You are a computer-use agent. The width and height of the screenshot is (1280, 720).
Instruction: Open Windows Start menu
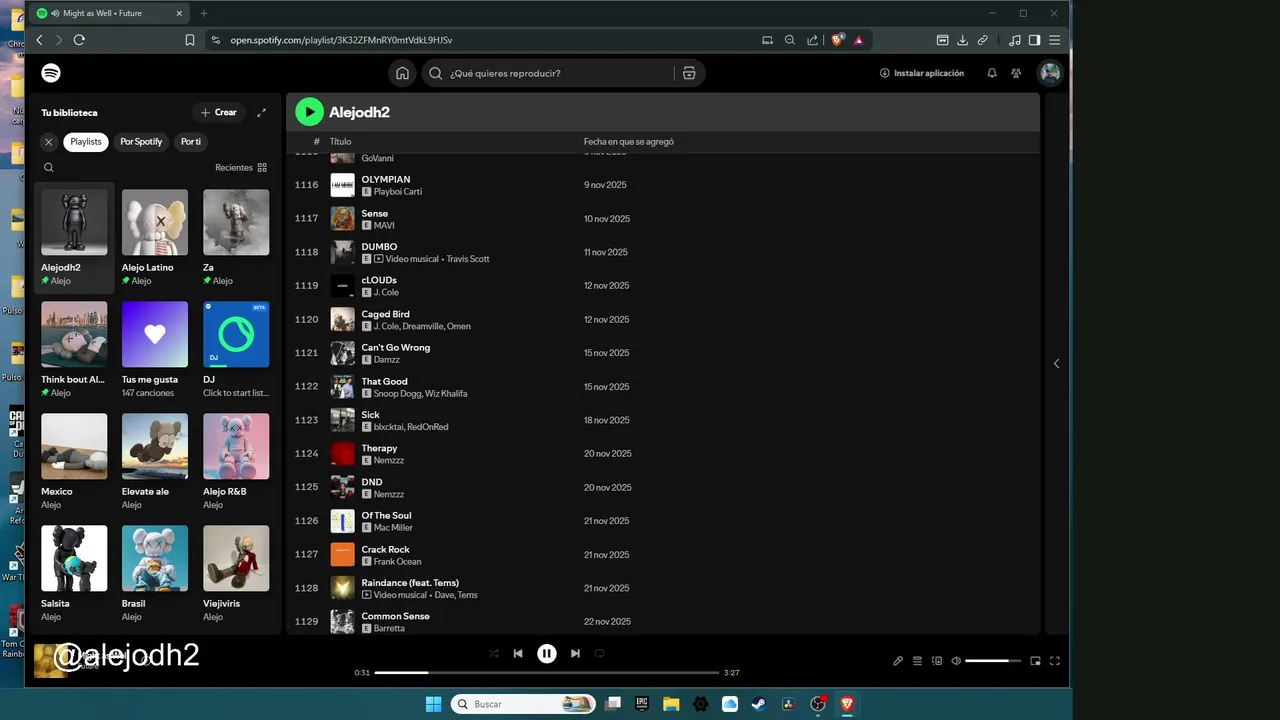(433, 704)
